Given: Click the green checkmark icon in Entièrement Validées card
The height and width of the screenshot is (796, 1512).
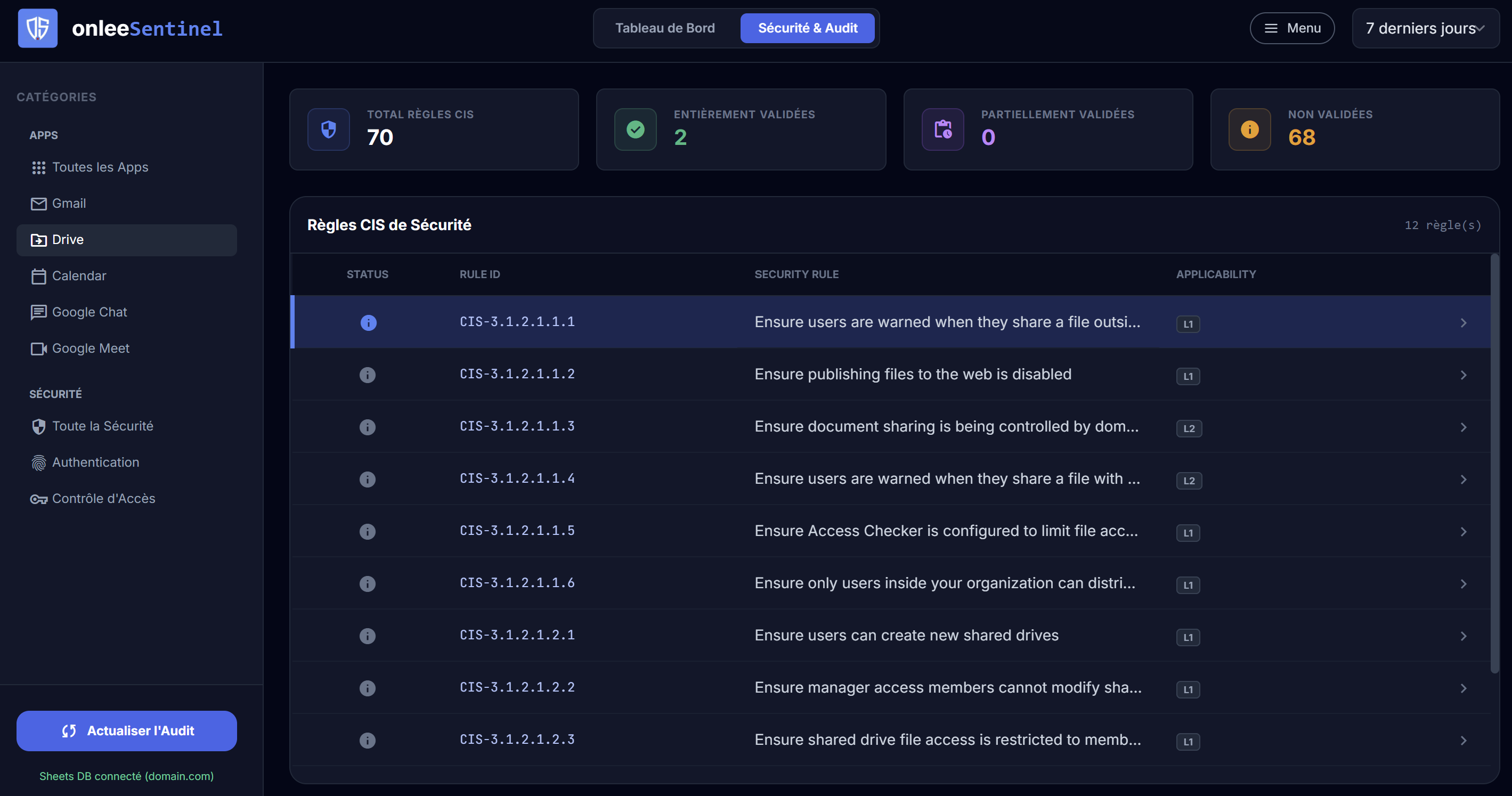Looking at the screenshot, I should (635, 129).
